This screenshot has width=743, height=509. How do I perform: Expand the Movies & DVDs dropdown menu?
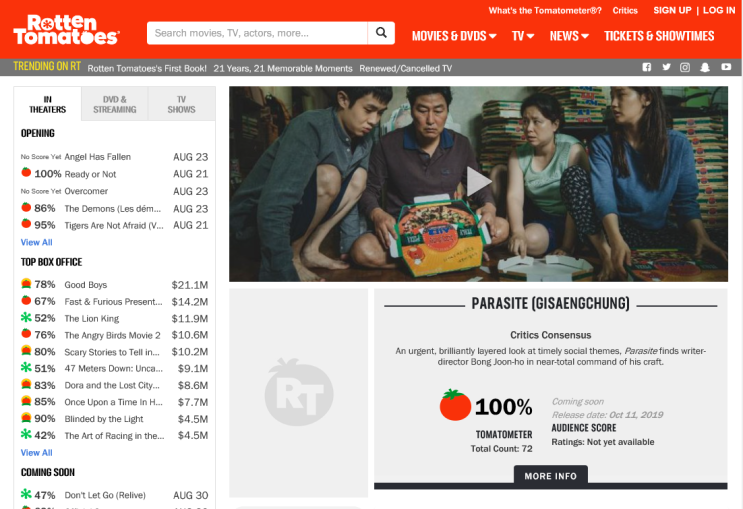coord(454,36)
